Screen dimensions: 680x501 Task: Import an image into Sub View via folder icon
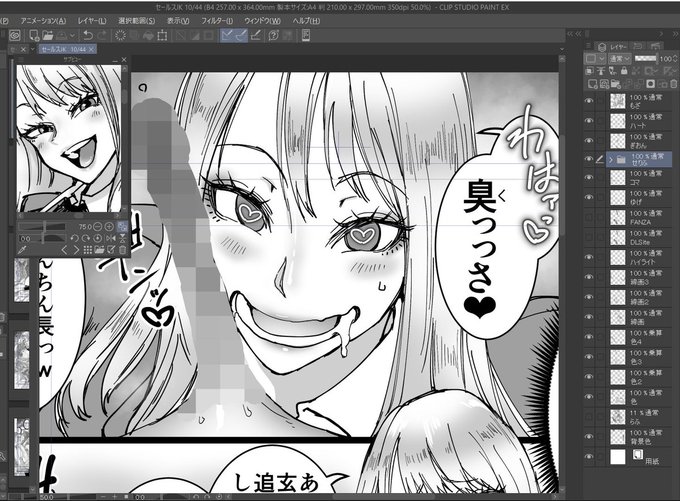click(99, 250)
